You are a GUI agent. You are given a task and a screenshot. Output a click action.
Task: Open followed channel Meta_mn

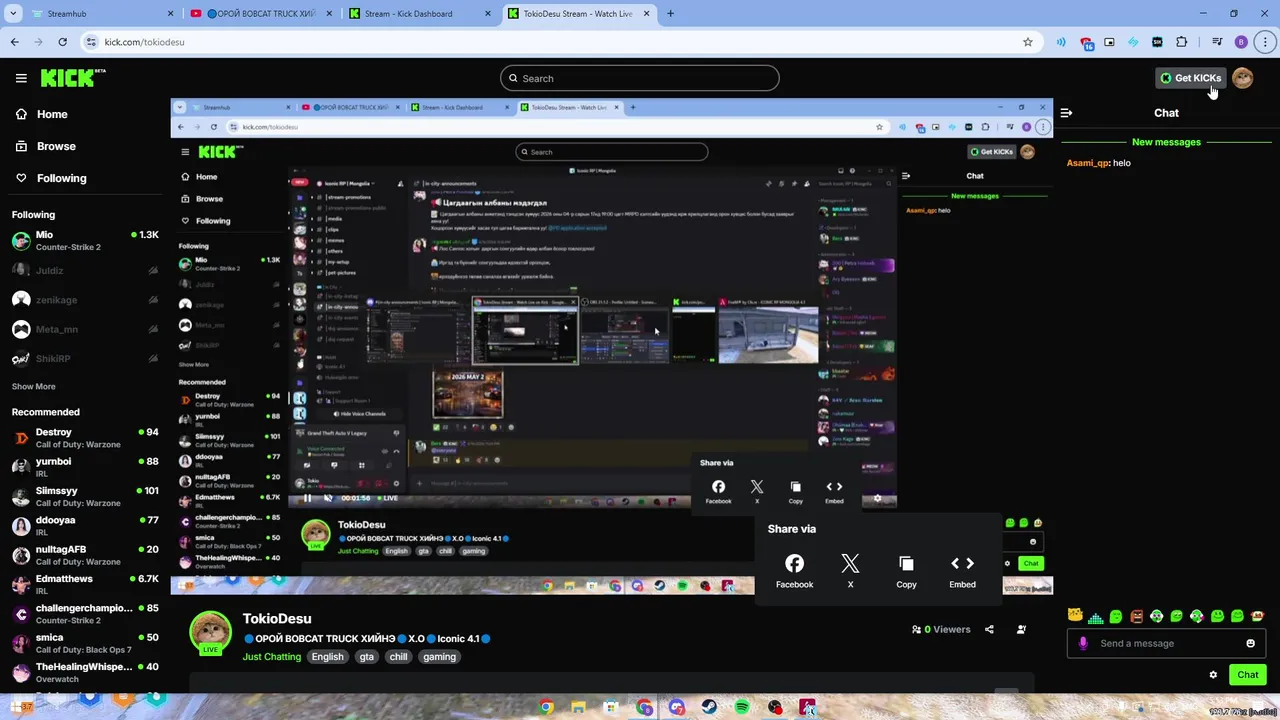point(85,329)
